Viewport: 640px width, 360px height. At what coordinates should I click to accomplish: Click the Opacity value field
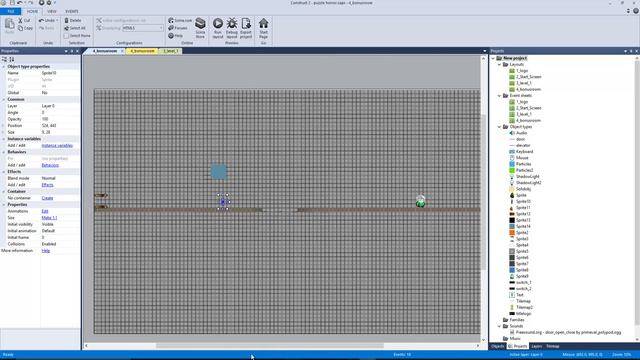click(60, 119)
